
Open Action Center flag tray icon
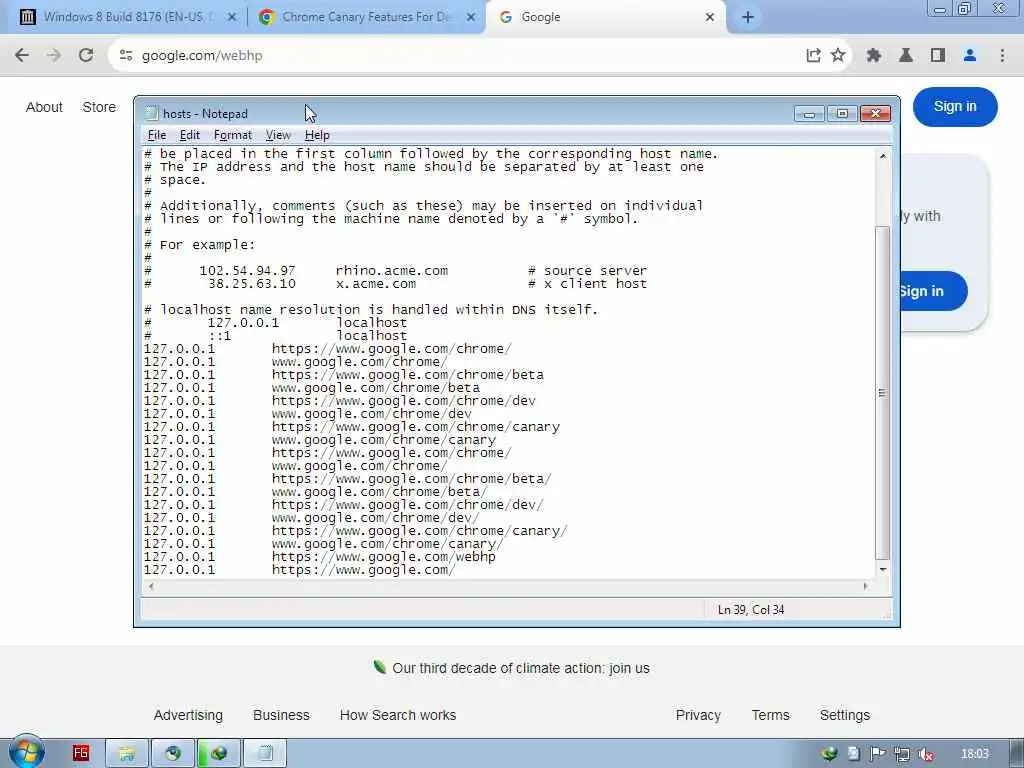(x=878, y=754)
